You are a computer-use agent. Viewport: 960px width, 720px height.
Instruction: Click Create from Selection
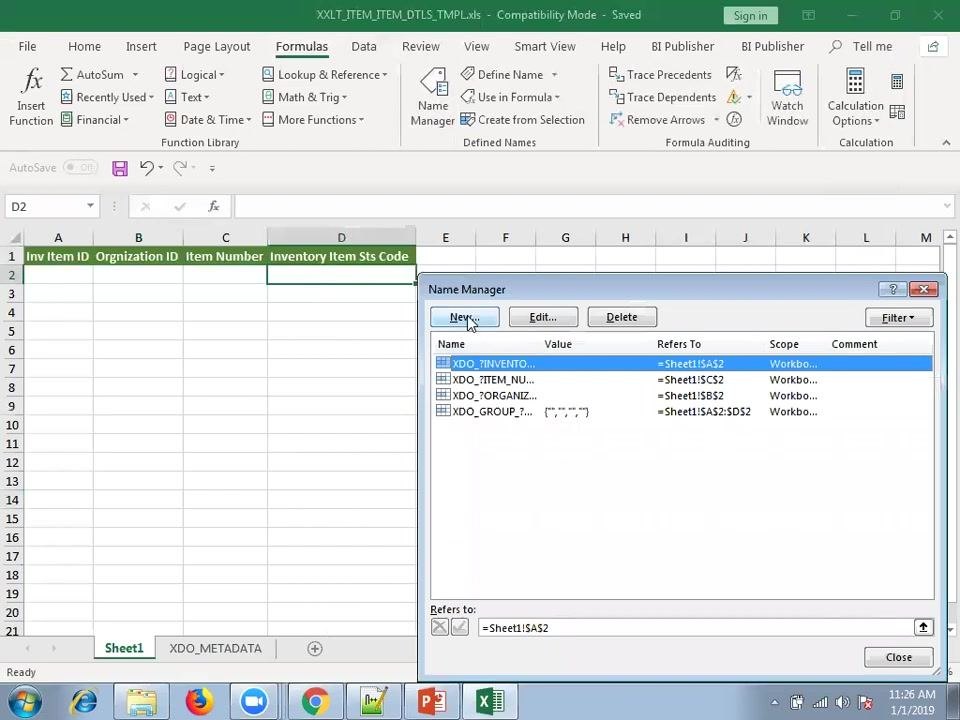522,120
